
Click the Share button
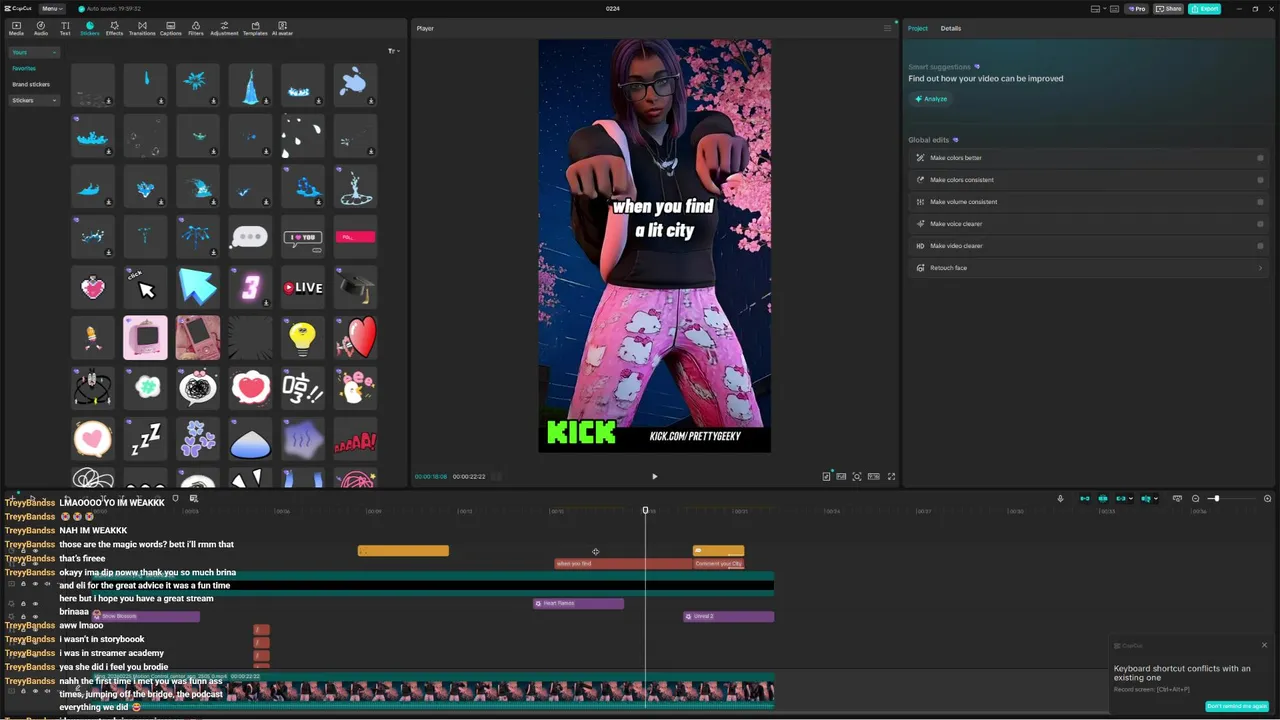[x=1168, y=8]
